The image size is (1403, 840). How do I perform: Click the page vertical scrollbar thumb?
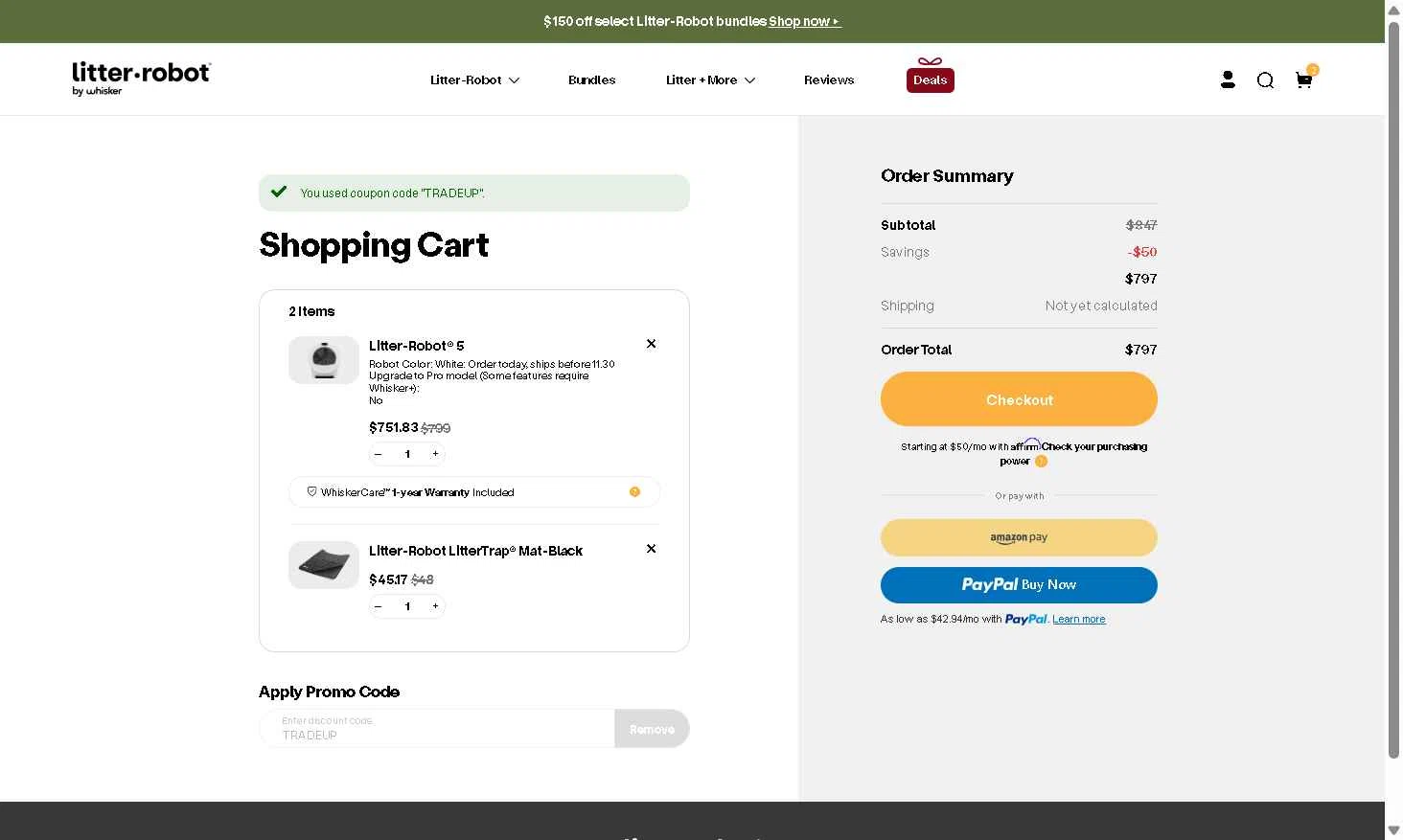click(x=1393, y=388)
